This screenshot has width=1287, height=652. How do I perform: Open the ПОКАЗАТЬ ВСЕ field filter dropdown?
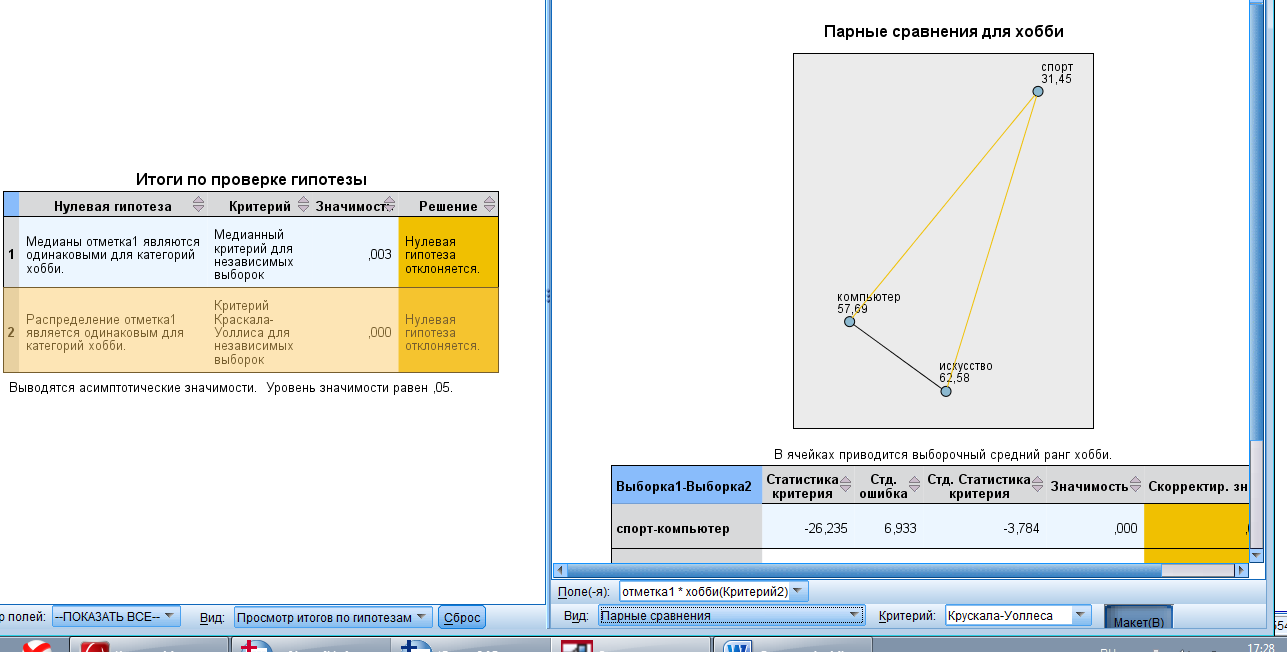point(116,617)
